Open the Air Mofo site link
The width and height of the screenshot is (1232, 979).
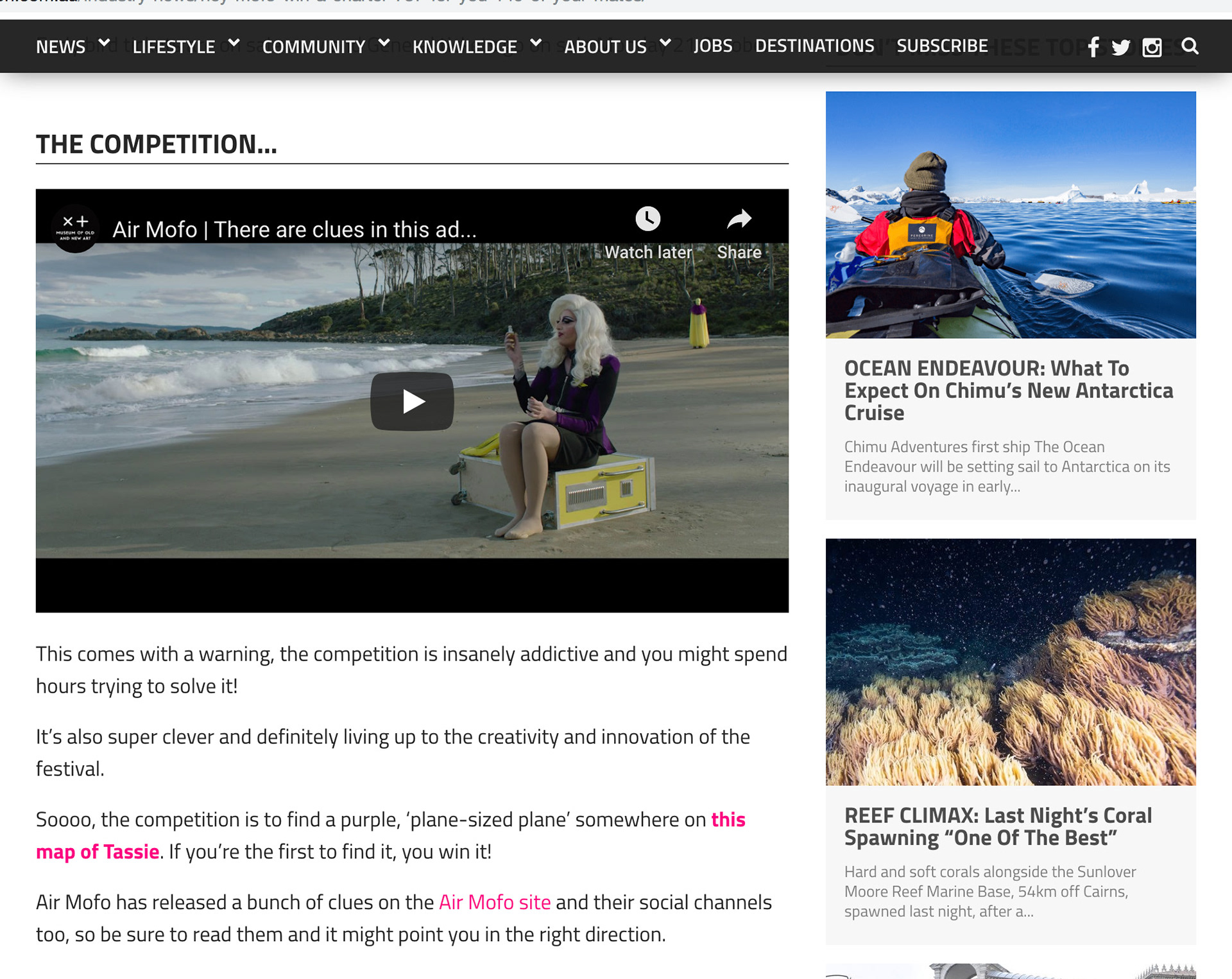pyautogui.click(x=495, y=902)
